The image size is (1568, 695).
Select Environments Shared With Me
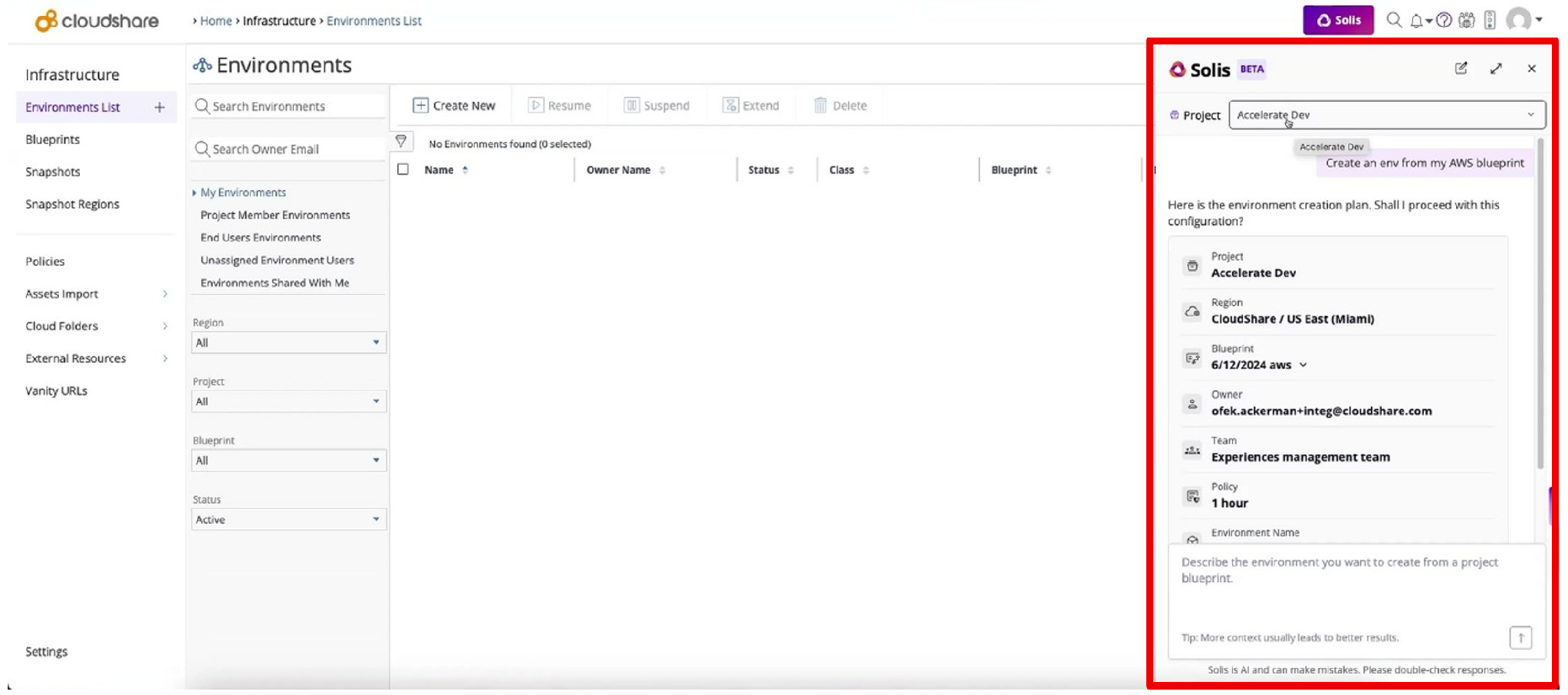[x=274, y=283]
